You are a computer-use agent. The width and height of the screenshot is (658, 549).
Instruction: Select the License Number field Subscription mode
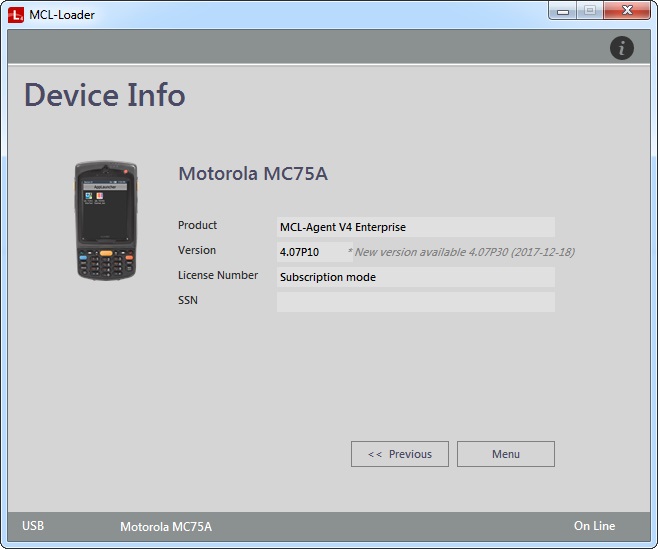(415, 277)
